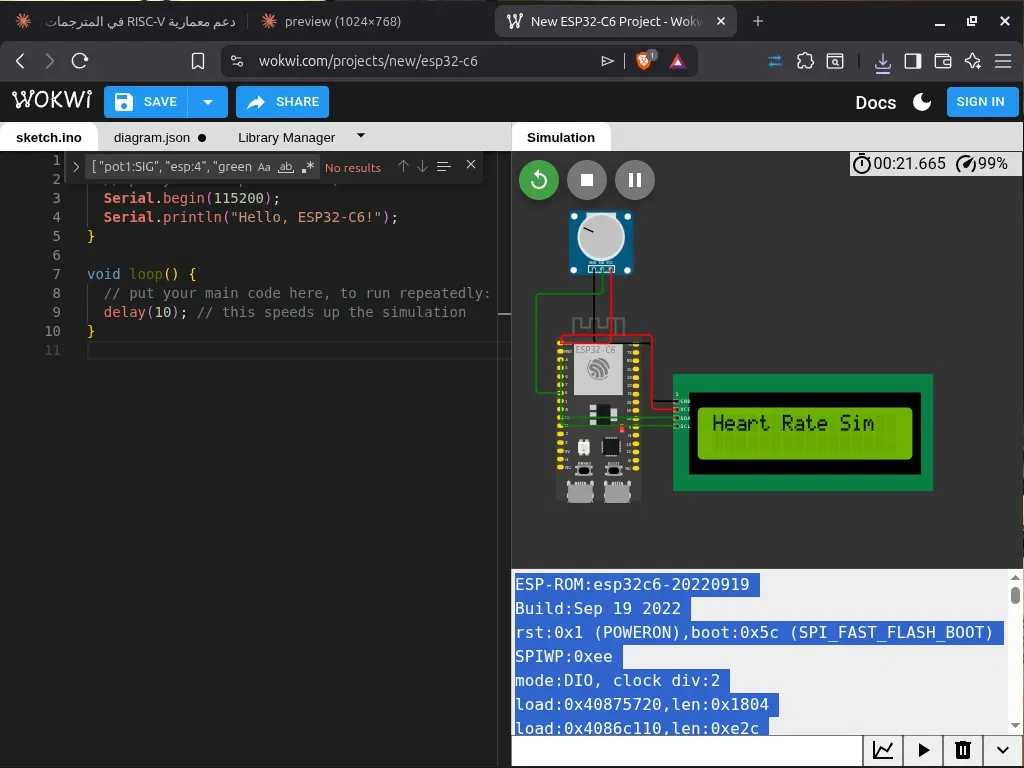The width and height of the screenshot is (1024, 768).
Task: Collapse serial monitor with chevron down
Action: [x=1002, y=750]
